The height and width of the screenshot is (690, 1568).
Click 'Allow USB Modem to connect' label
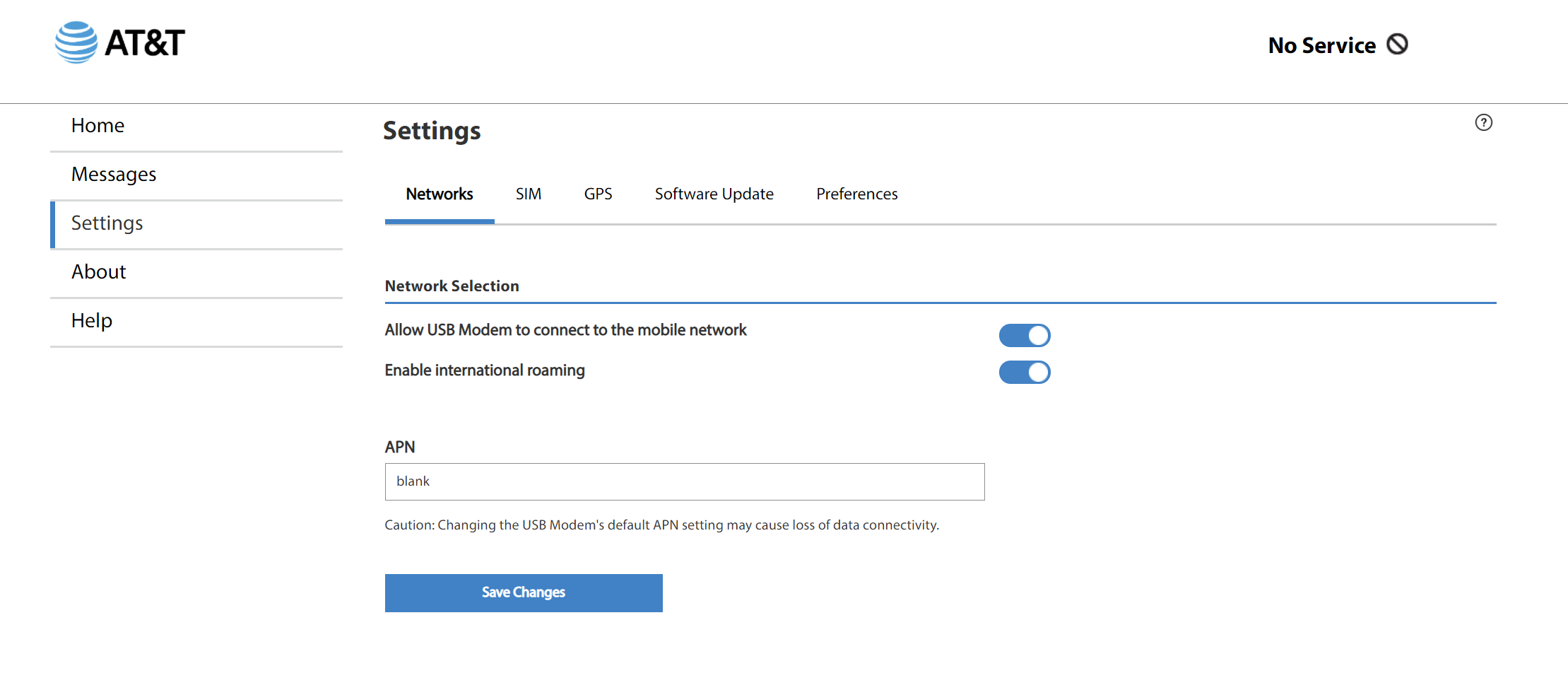pyautogui.click(x=565, y=330)
